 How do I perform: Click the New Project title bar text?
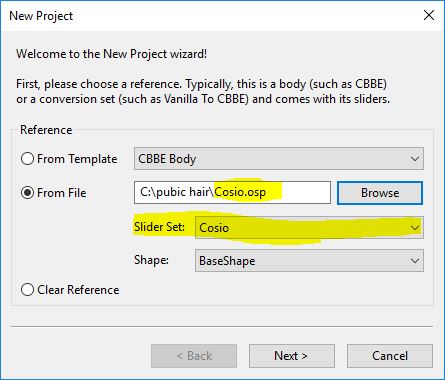pyautogui.click(x=41, y=16)
